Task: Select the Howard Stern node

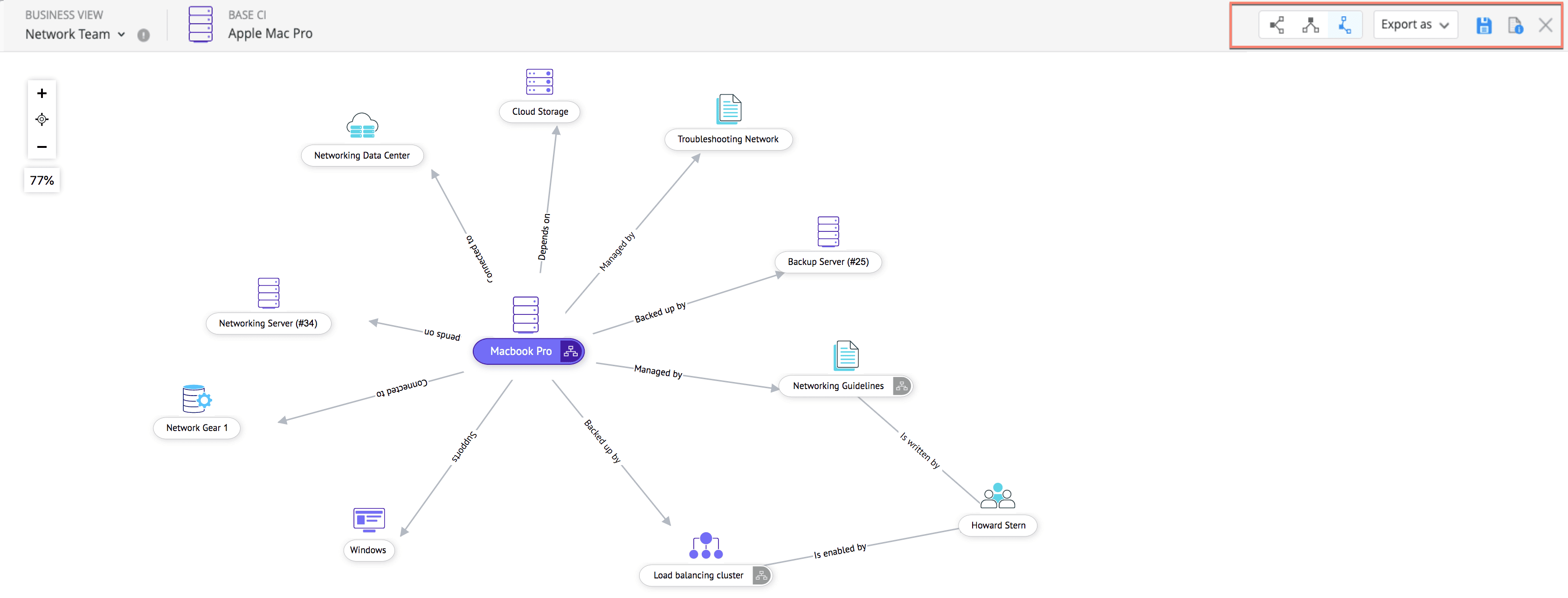Action: click(x=998, y=526)
